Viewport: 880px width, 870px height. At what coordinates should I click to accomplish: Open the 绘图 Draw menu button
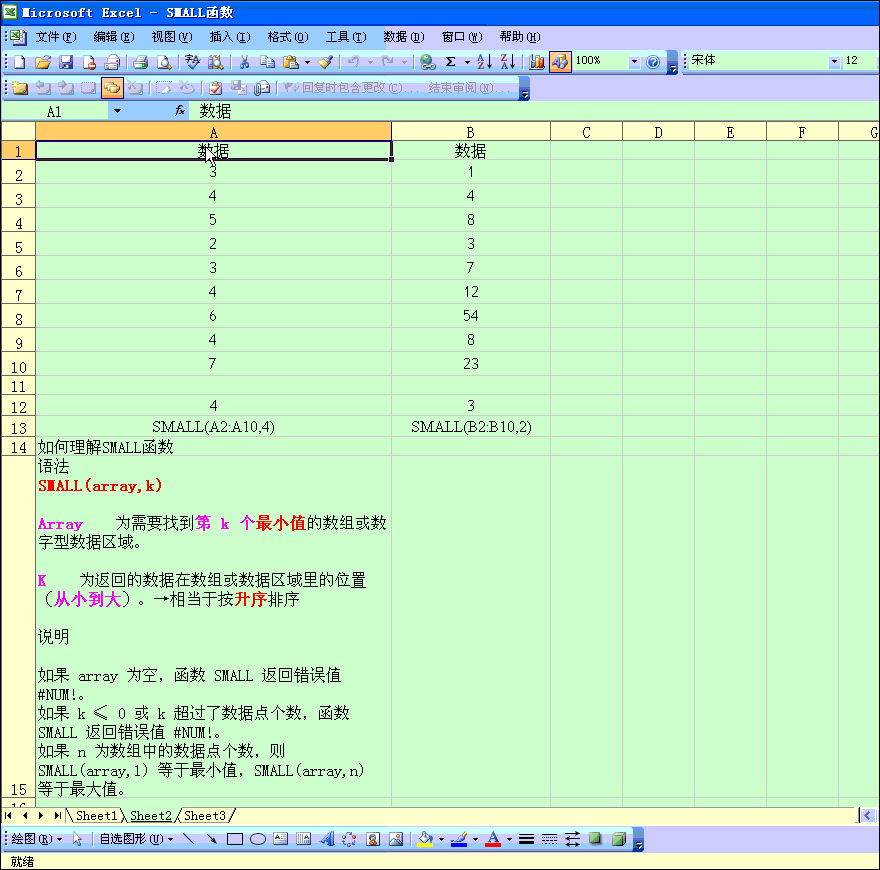coord(36,839)
